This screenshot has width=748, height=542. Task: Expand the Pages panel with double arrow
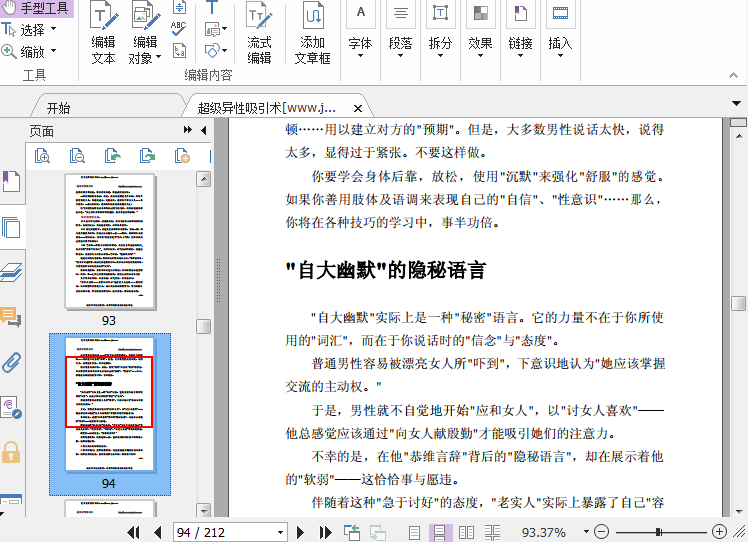point(187,130)
